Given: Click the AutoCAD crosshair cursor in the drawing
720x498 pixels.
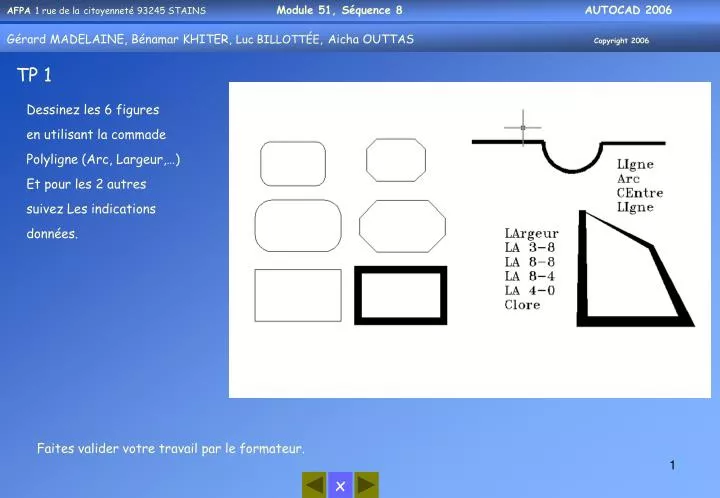Looking at the screenshot, I should (523, 128).
